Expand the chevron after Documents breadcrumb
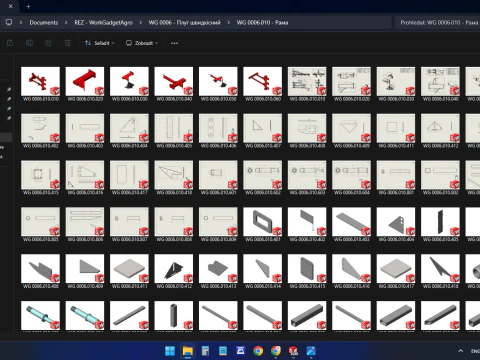The width and height of the screenshot is (480, 360). [x=66, y=22]
